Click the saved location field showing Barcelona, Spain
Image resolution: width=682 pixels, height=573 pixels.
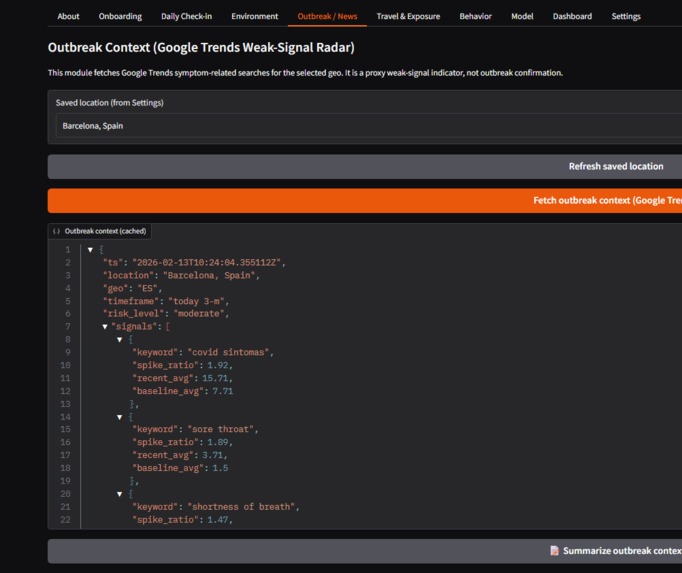click(x=369, y=126)
